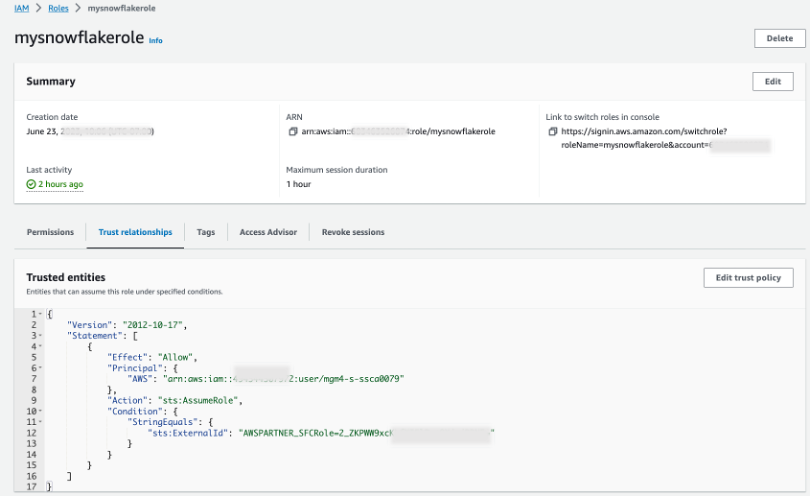
Task: Delete the mysnowflakerole role
Action: (x=780, y=38)
